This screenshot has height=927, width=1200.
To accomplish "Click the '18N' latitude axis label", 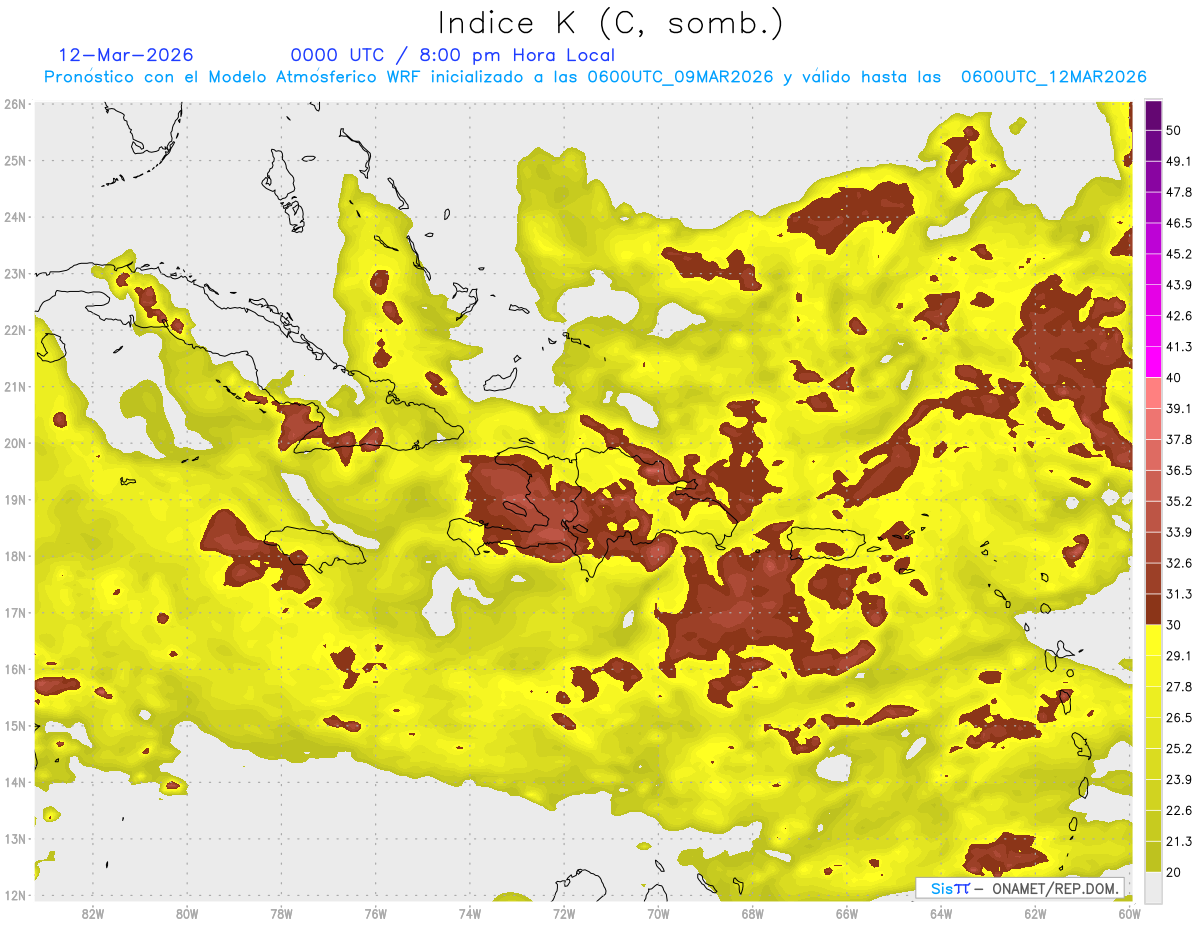I will pyautogui.click(x=15, y=556).
